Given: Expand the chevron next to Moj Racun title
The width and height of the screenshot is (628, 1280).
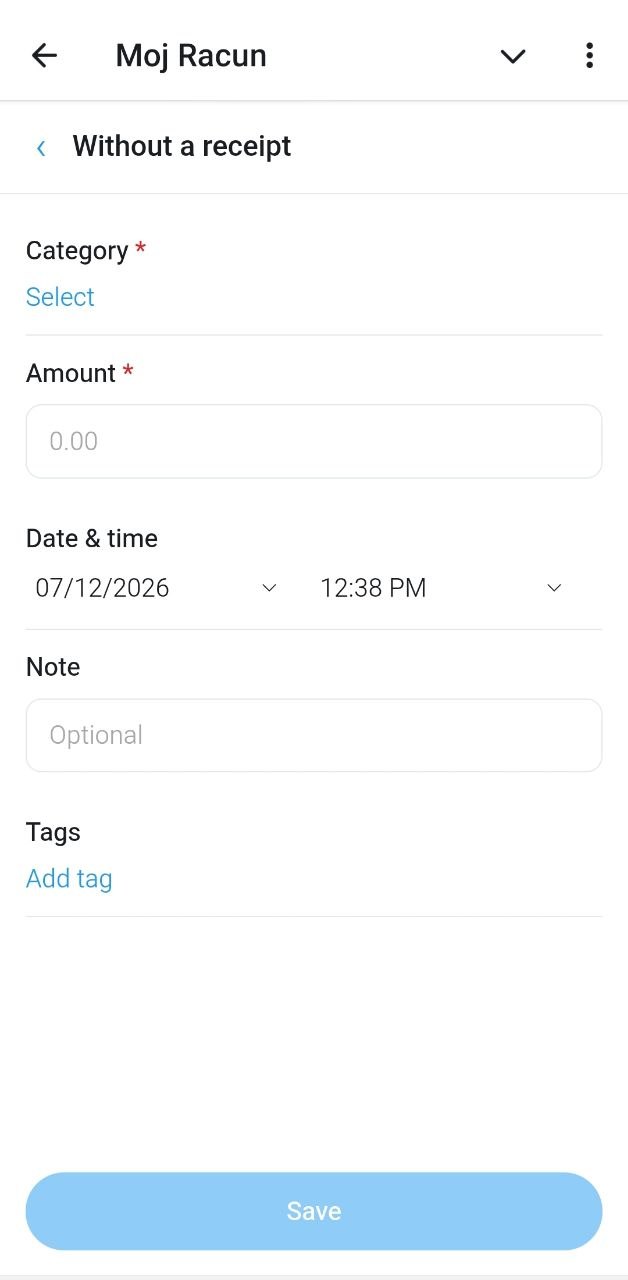Looking at the screenshot, I should click(513, 56).
